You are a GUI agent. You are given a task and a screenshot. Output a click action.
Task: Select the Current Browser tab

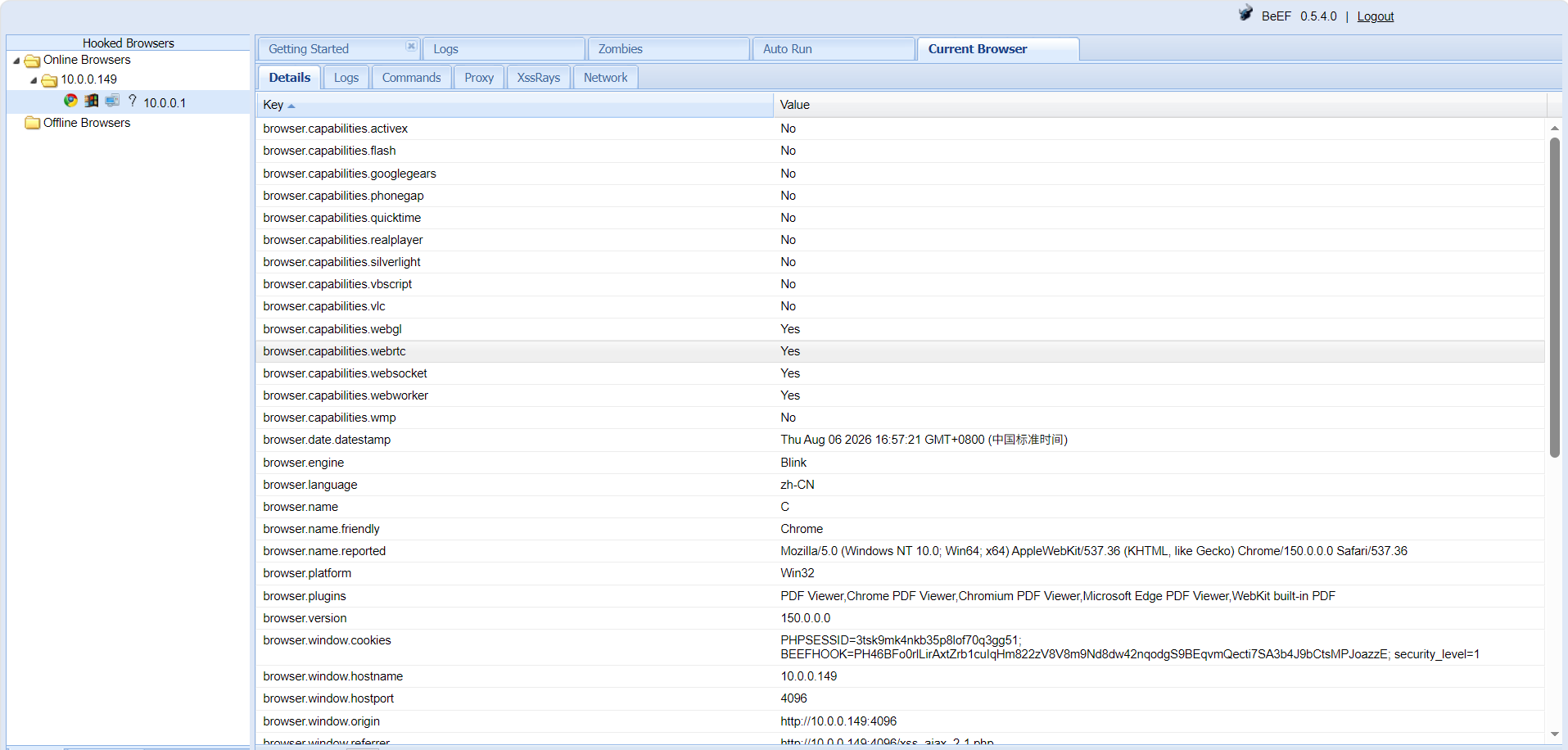click(x=998, y=49)
